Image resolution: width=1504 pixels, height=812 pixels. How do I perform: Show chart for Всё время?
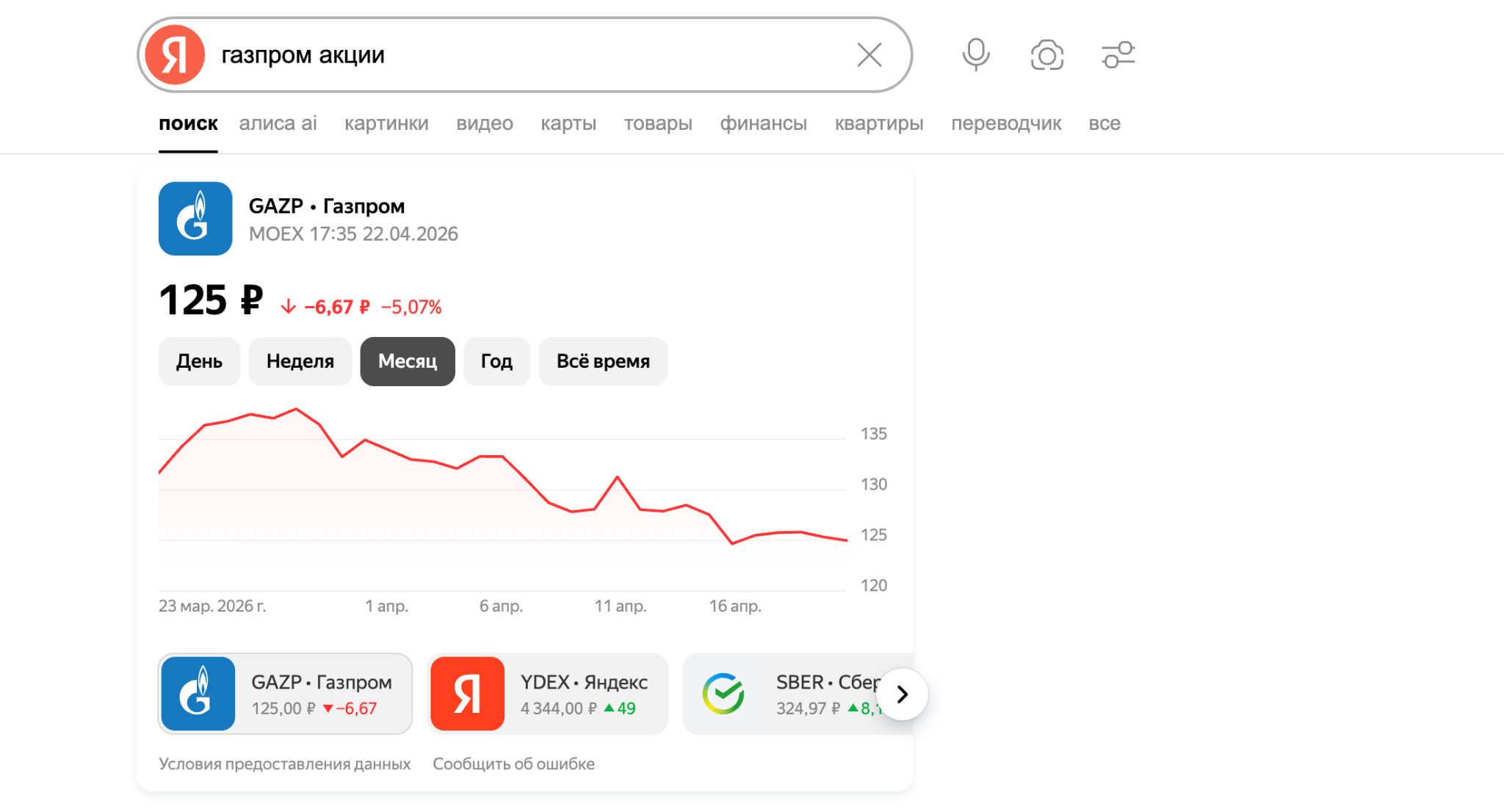point(603,361)
